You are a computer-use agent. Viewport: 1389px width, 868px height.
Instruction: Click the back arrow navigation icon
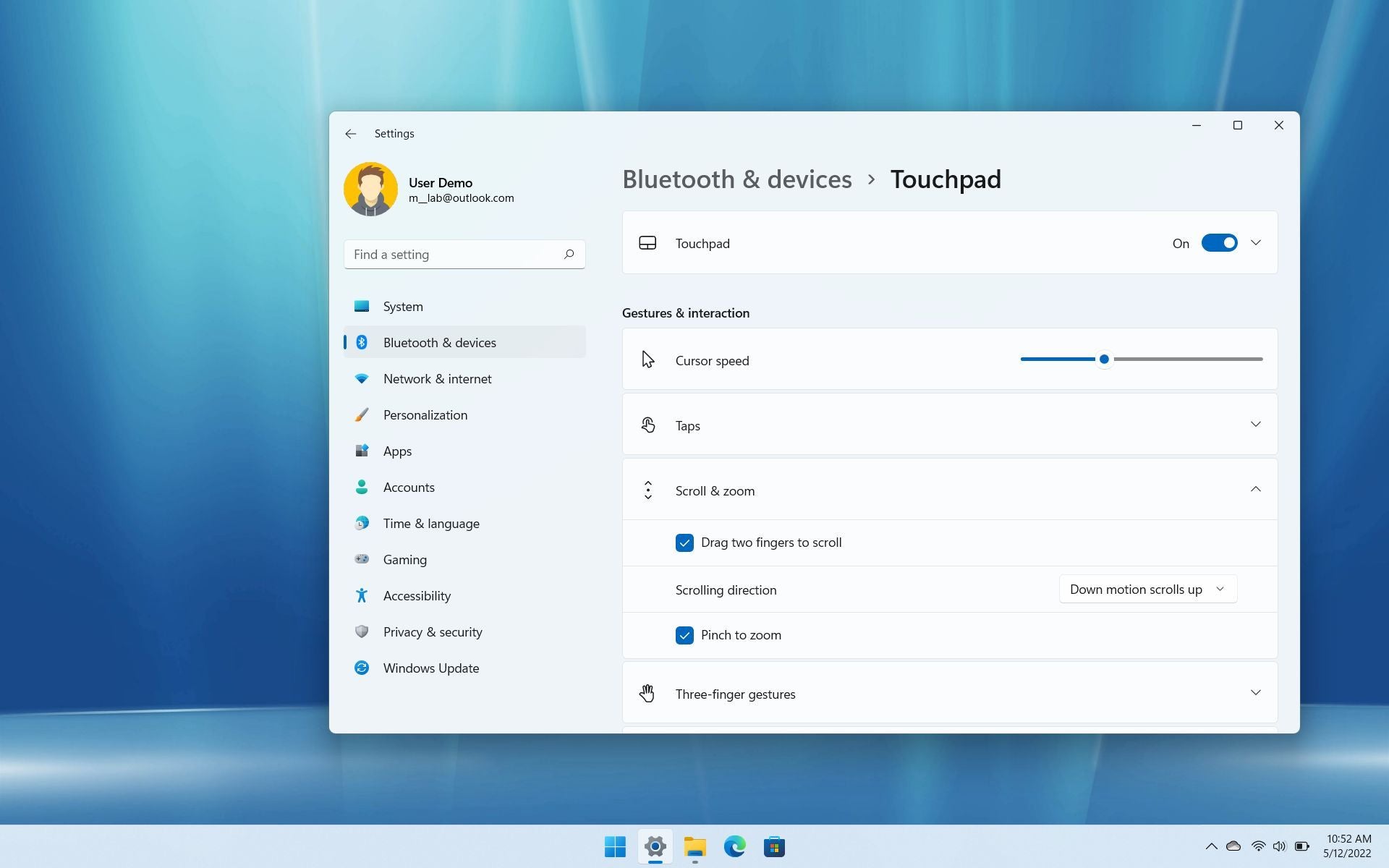[x=350, y=133]
